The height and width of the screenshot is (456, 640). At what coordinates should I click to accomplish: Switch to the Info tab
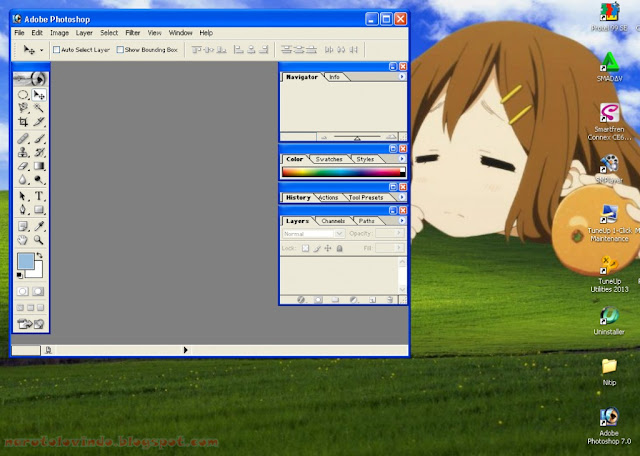pos(334,77)
